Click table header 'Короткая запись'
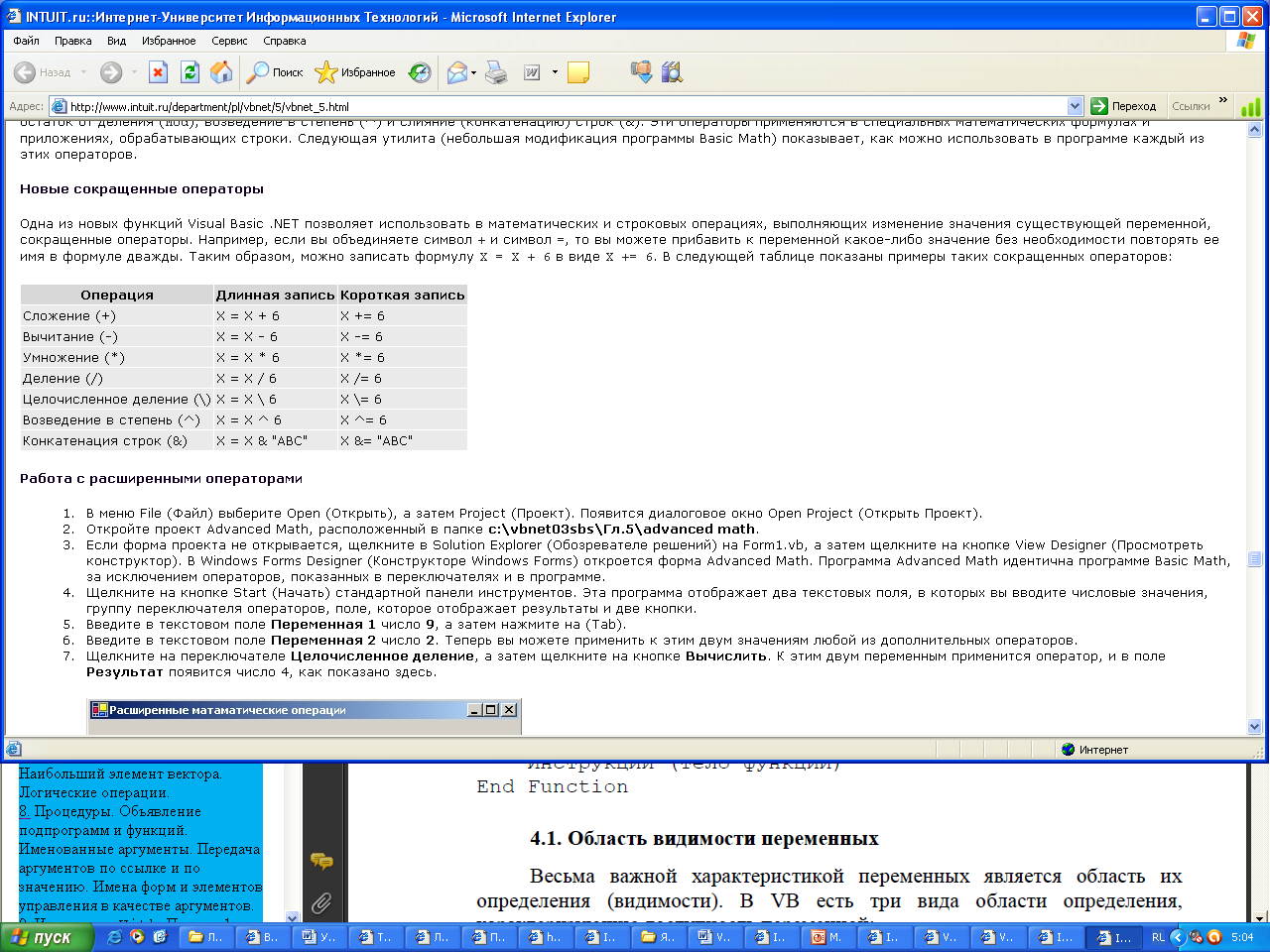 [x=402, y=295]
